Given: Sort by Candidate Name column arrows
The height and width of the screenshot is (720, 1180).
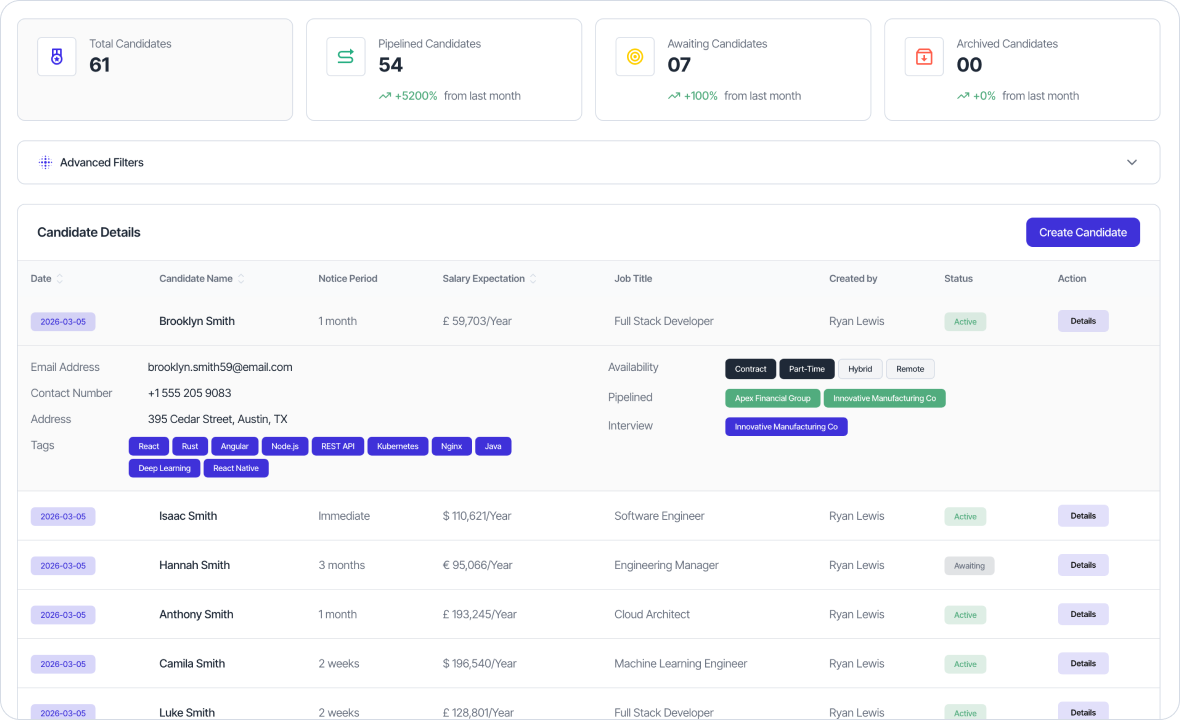Looking at the screenshot, I should tap(241, 279).
